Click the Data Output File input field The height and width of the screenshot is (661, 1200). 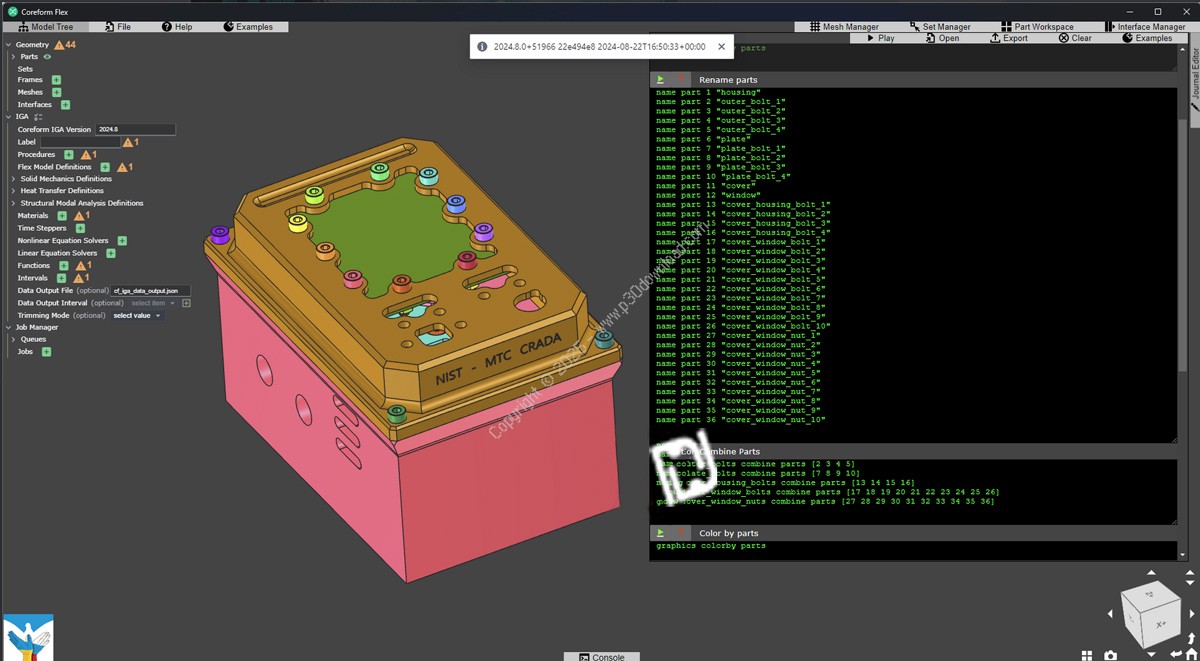[151, 290]
